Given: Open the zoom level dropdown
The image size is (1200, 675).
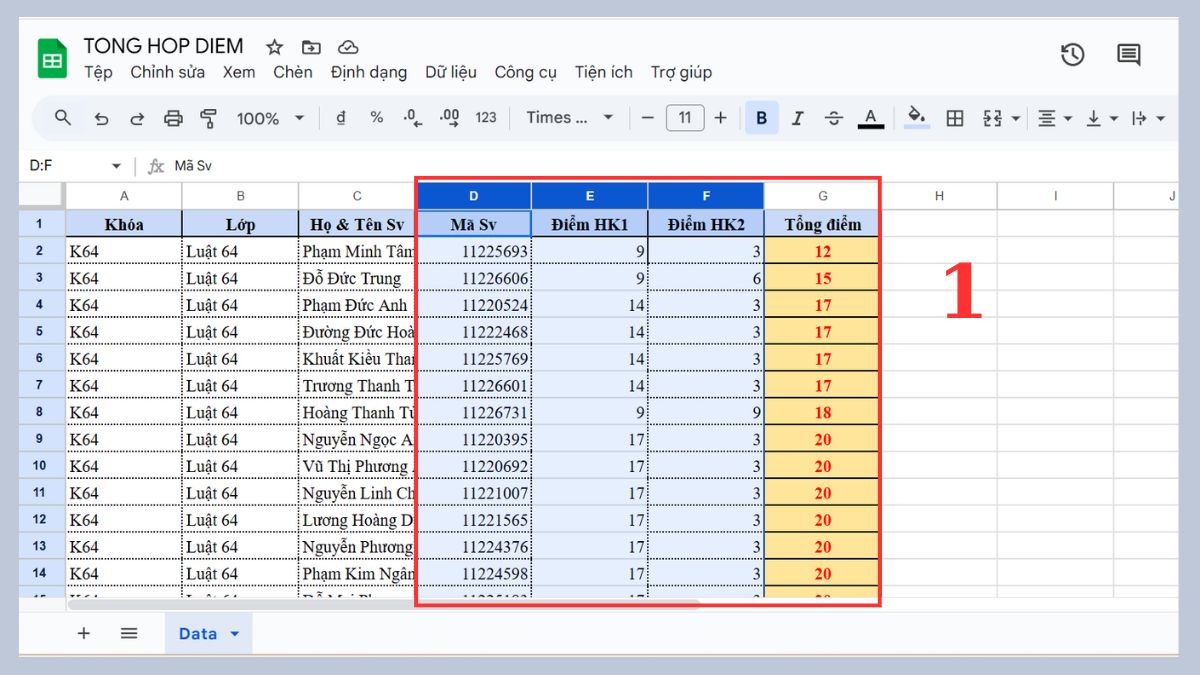Looking at the screenshot, I should (x=270, y=118).
